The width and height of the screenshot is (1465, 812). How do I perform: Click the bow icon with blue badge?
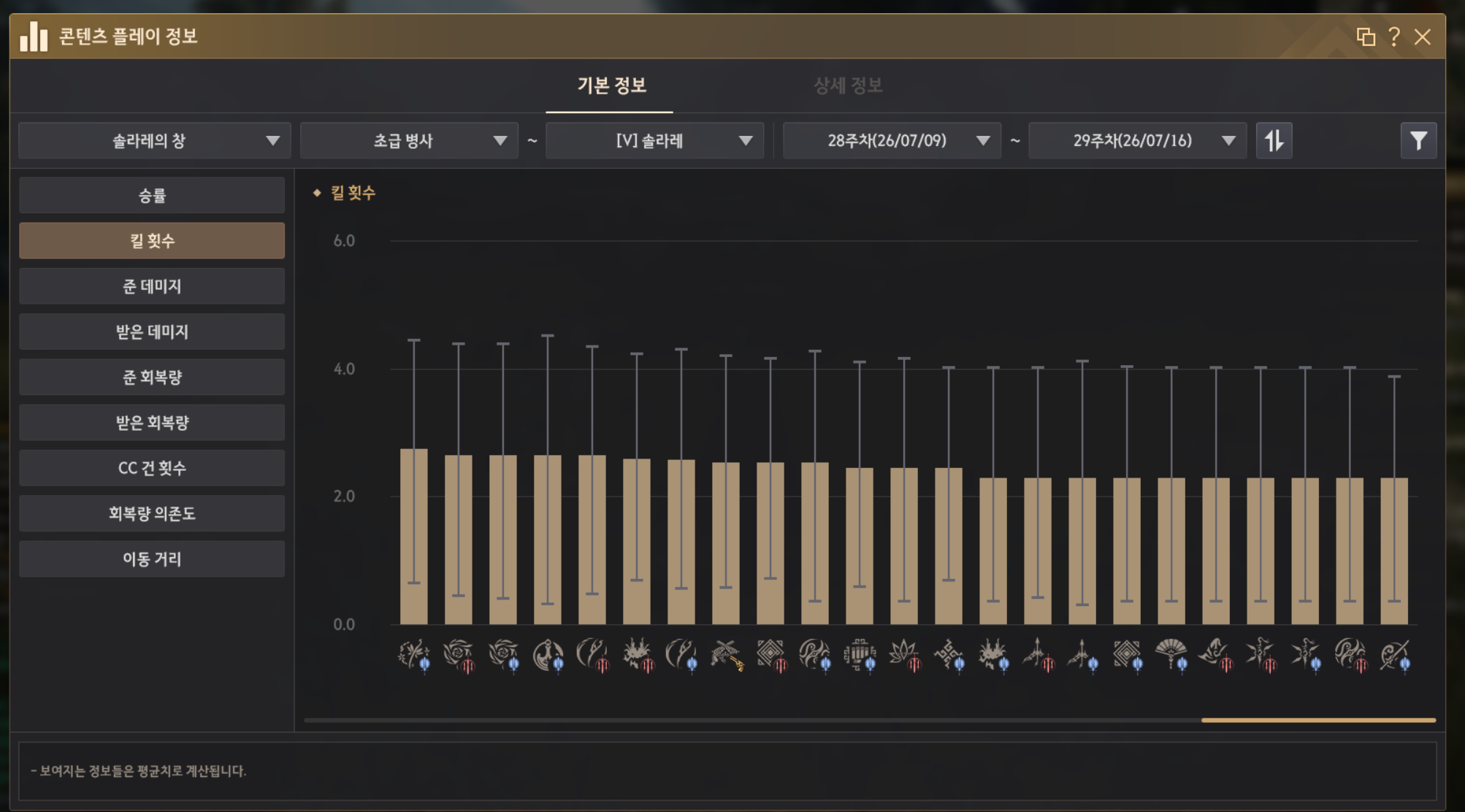pos(1082,654)
